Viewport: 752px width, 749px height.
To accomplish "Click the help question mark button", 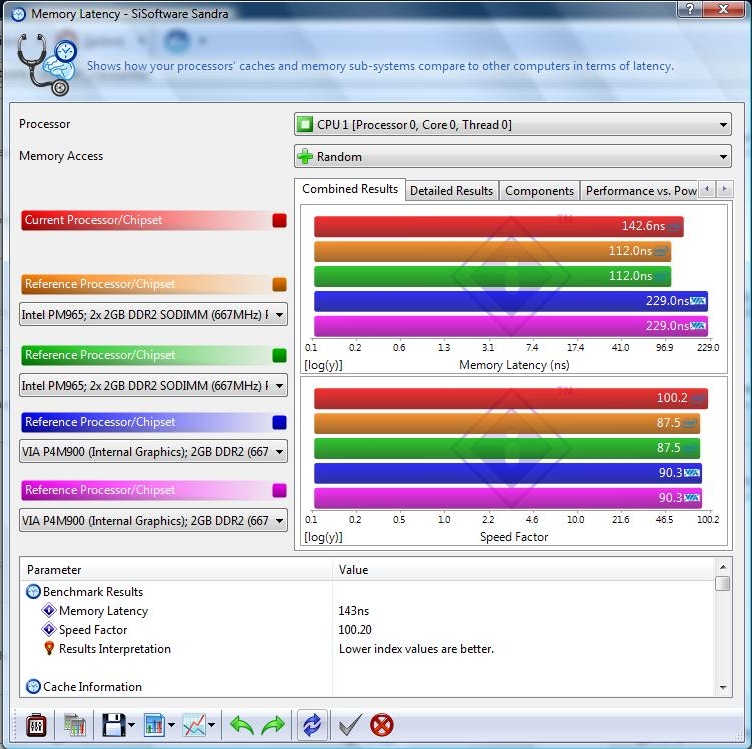I will pyautogui.click(x=690, y=9).
